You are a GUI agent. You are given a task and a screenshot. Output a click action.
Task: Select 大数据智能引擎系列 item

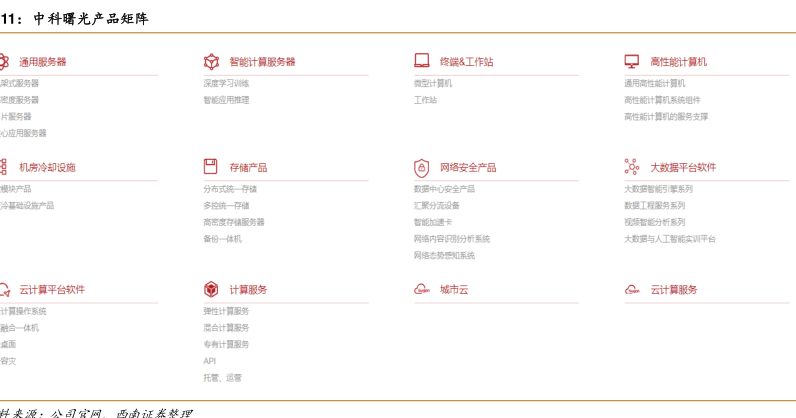click(658, 189)
